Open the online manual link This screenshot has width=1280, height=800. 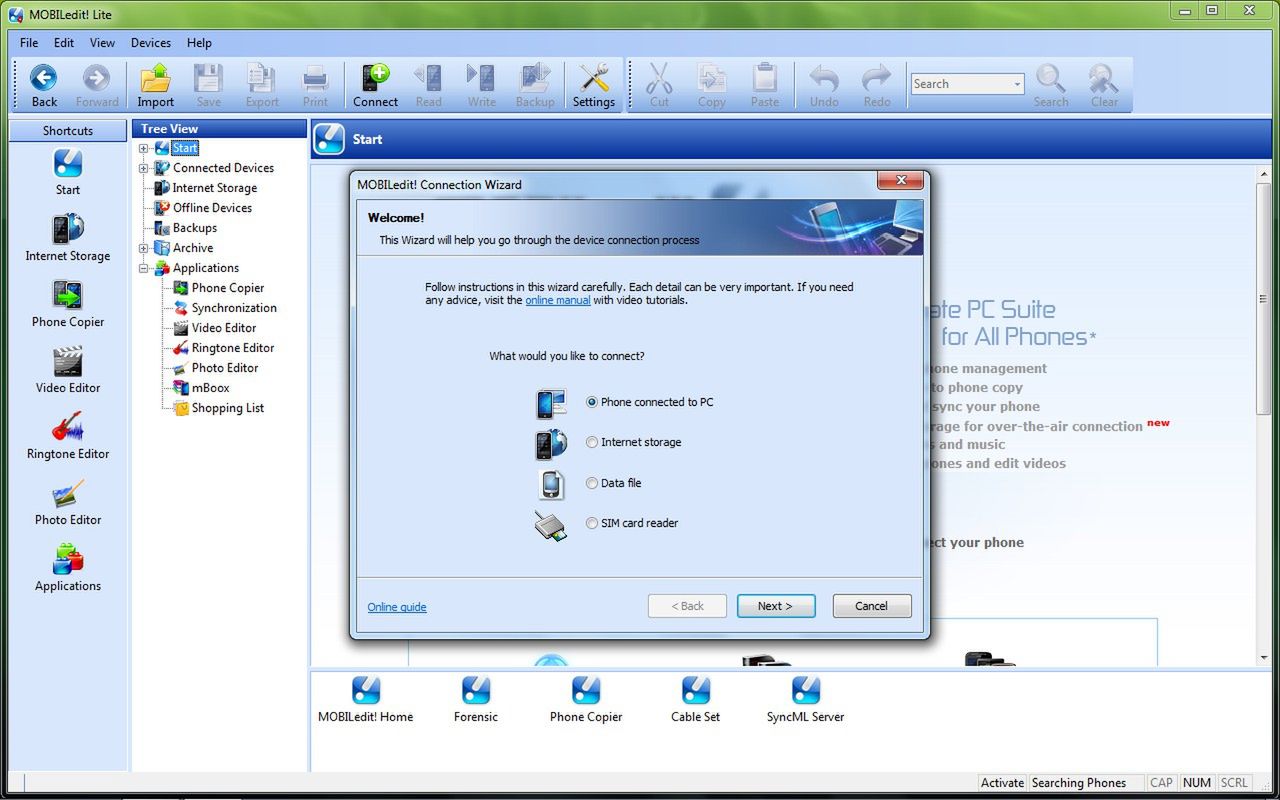[x=557, y=300]
